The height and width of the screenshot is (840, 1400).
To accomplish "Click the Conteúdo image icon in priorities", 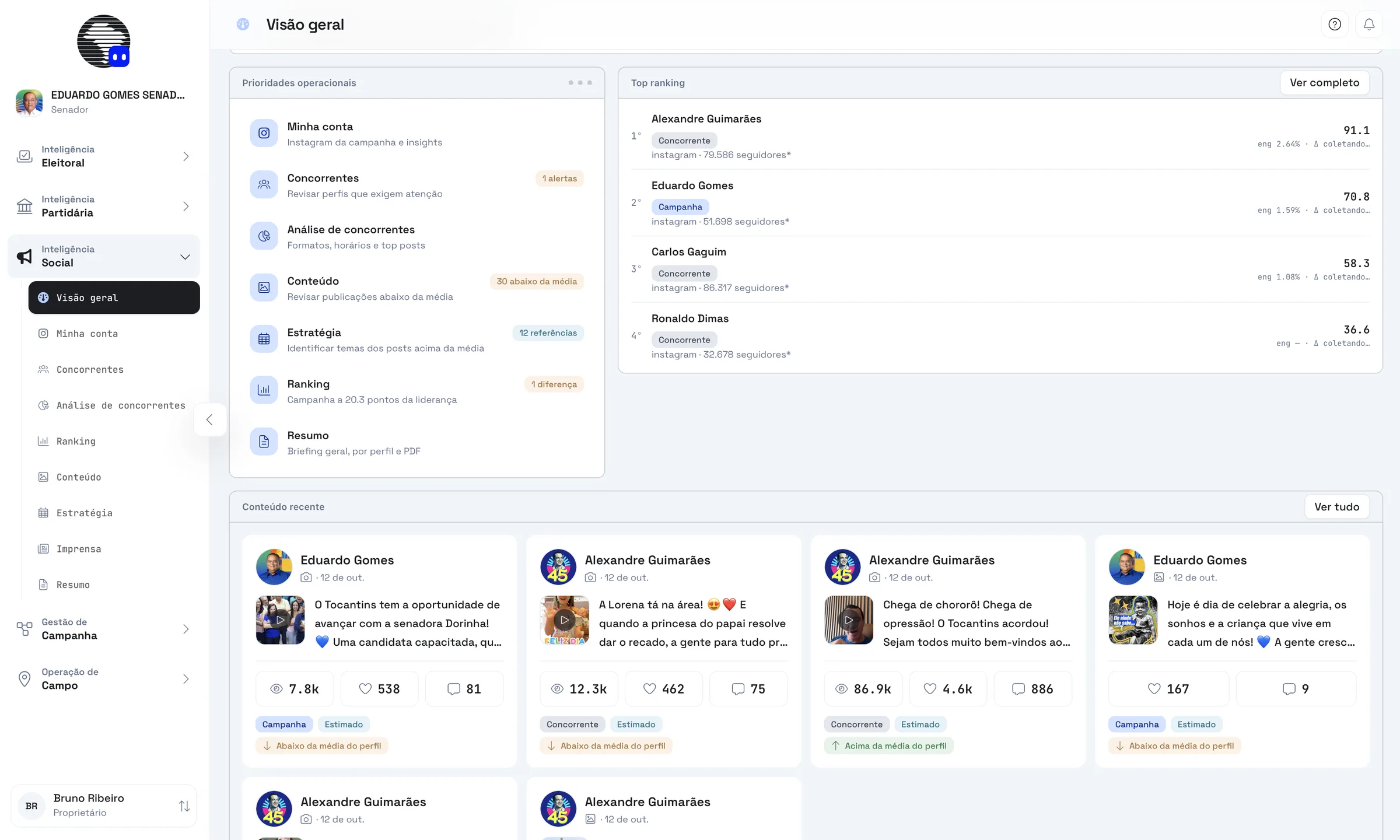I will (264, 288).
